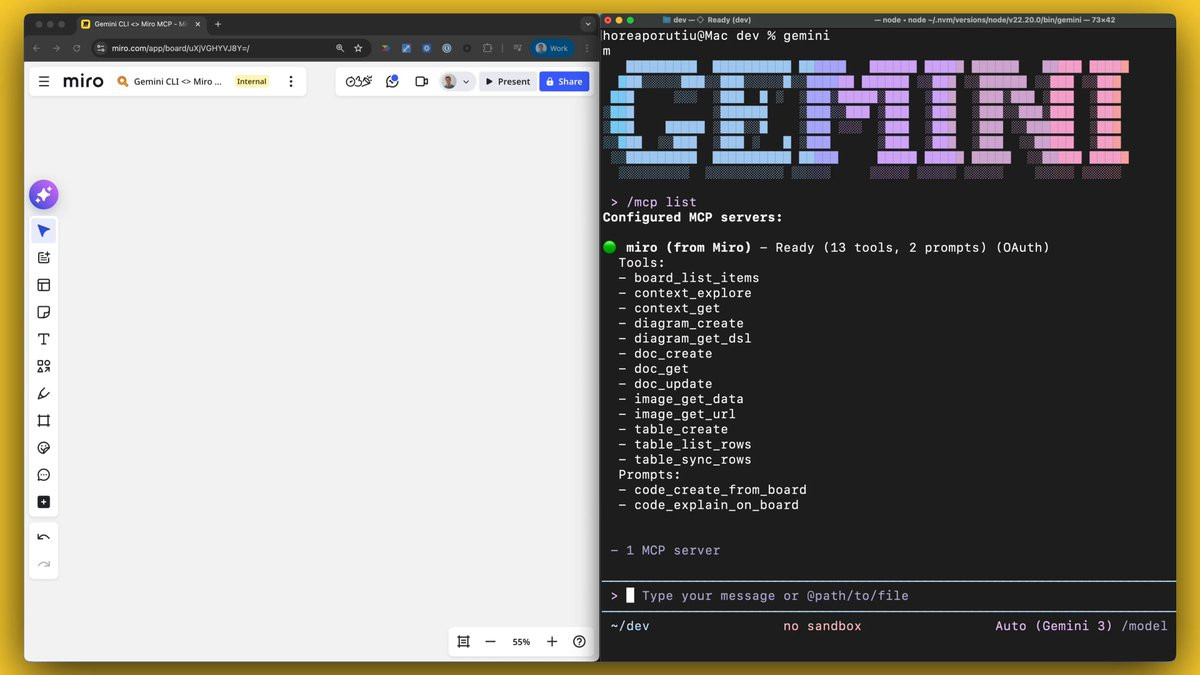Select the Text tool in Miro
The image size is (1200, 675).
coord(44,339)
